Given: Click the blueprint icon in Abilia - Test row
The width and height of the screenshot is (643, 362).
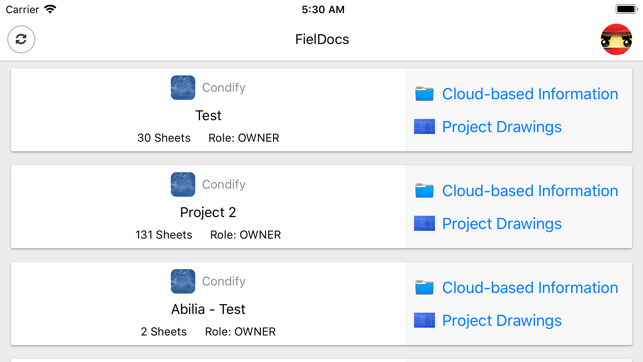Looking at the screenshot, I should click(x=424, y=320).
